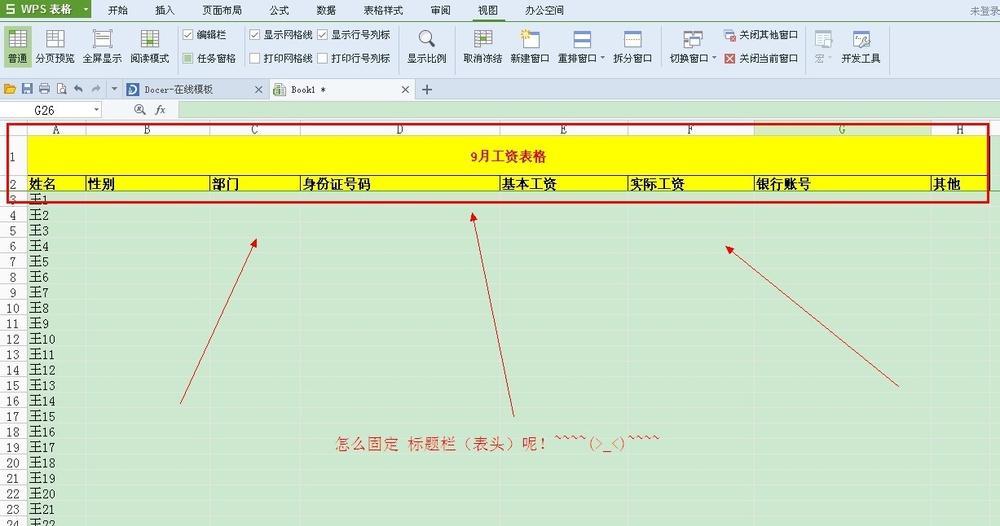
Task: Click Arrange Windows (重排窗口) icon
Action: click(x=582, y=40)
